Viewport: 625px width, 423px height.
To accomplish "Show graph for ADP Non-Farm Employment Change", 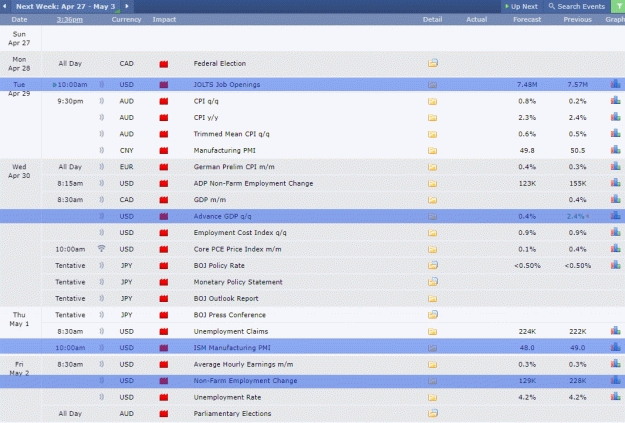I will click(615, 183).
